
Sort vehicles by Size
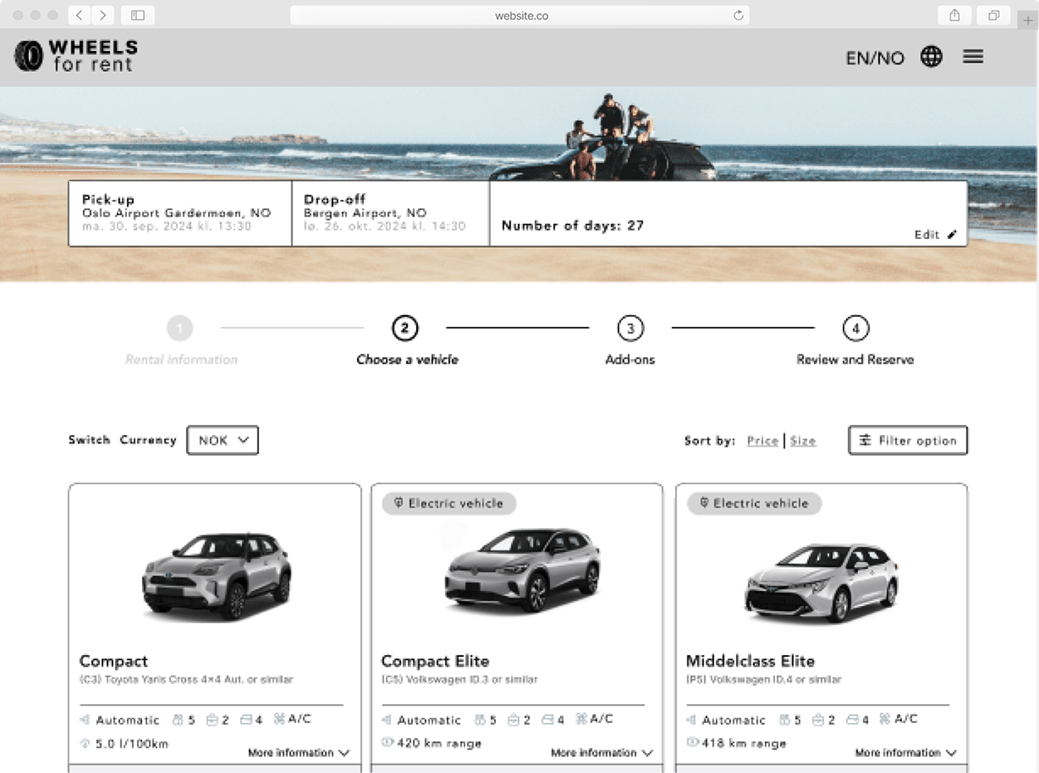(x=803, y=441)
